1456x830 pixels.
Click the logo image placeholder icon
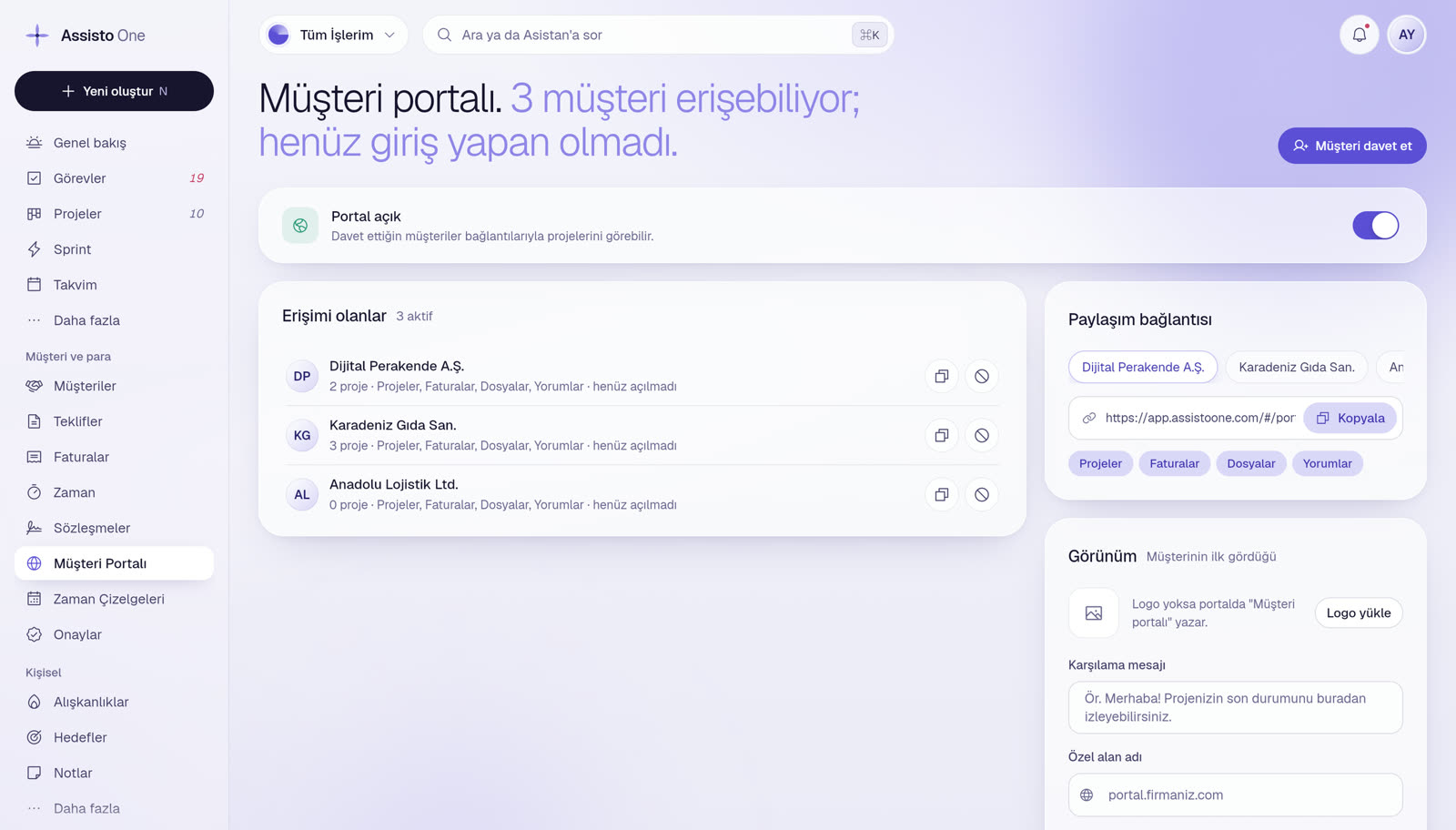point(1094,613)
